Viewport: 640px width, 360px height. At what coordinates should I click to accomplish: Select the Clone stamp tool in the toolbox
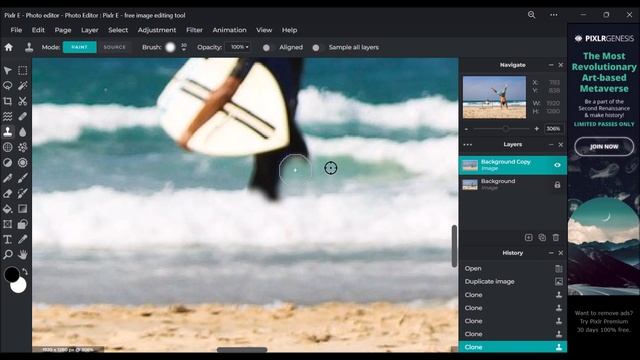coord(7,132)
